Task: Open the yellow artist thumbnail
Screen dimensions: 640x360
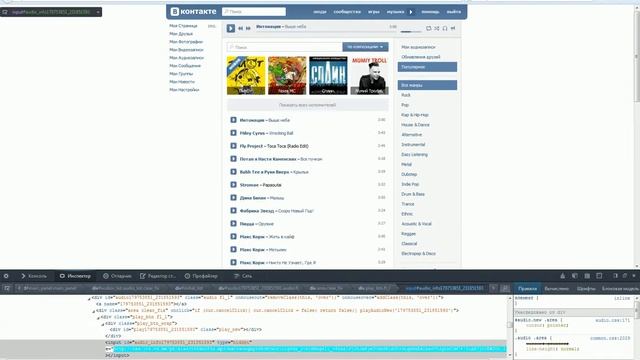Action: click(246, 76)
